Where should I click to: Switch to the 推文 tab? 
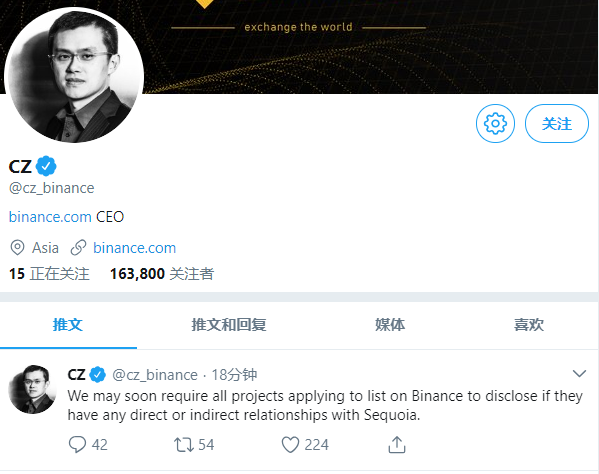click(68, 325)
